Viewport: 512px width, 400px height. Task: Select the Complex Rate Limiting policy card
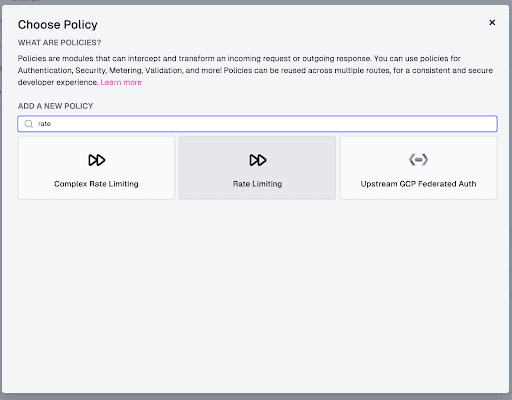(96, 168)
